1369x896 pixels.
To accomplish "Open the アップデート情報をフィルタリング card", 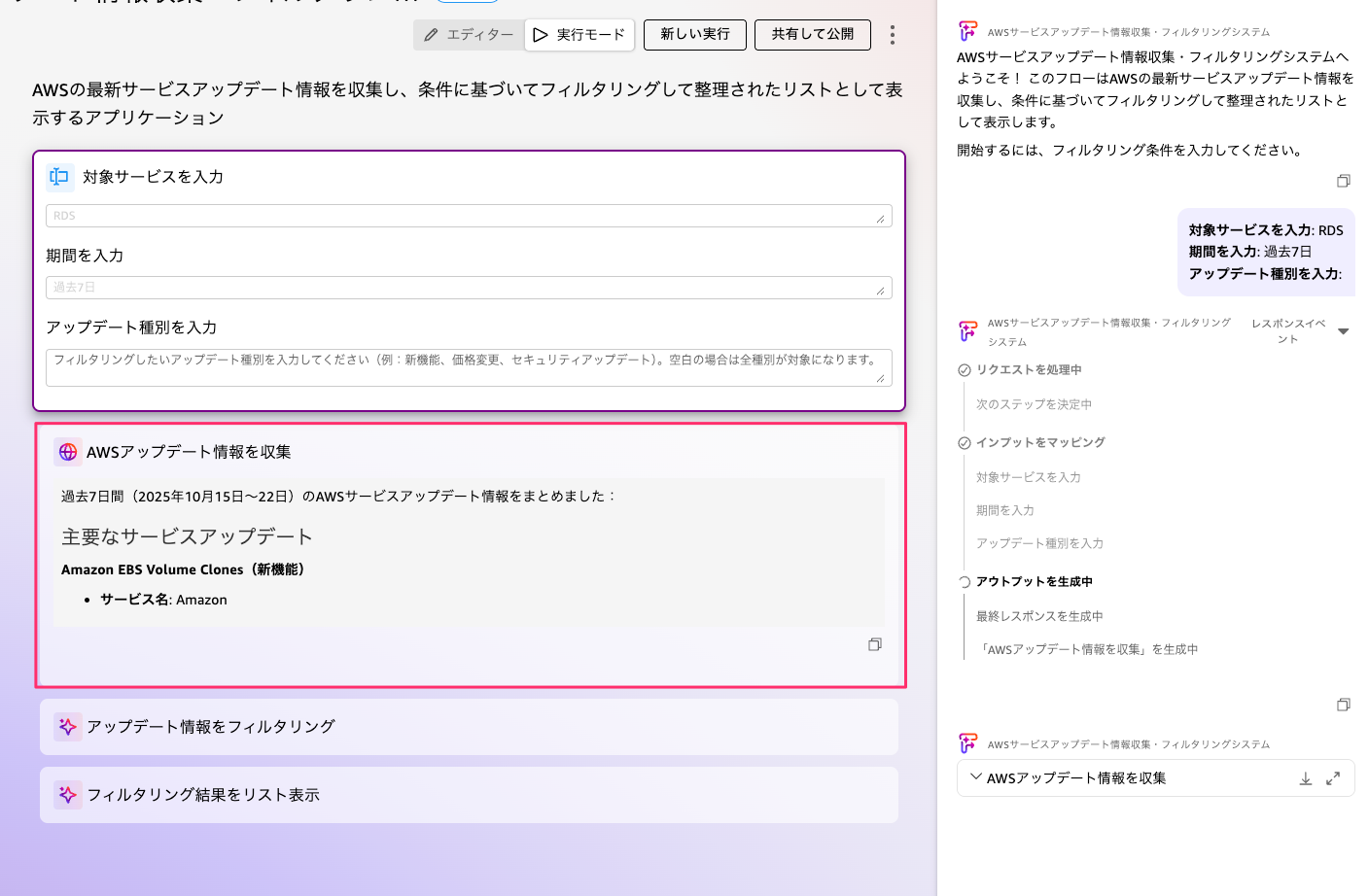I will coord(468,727).
